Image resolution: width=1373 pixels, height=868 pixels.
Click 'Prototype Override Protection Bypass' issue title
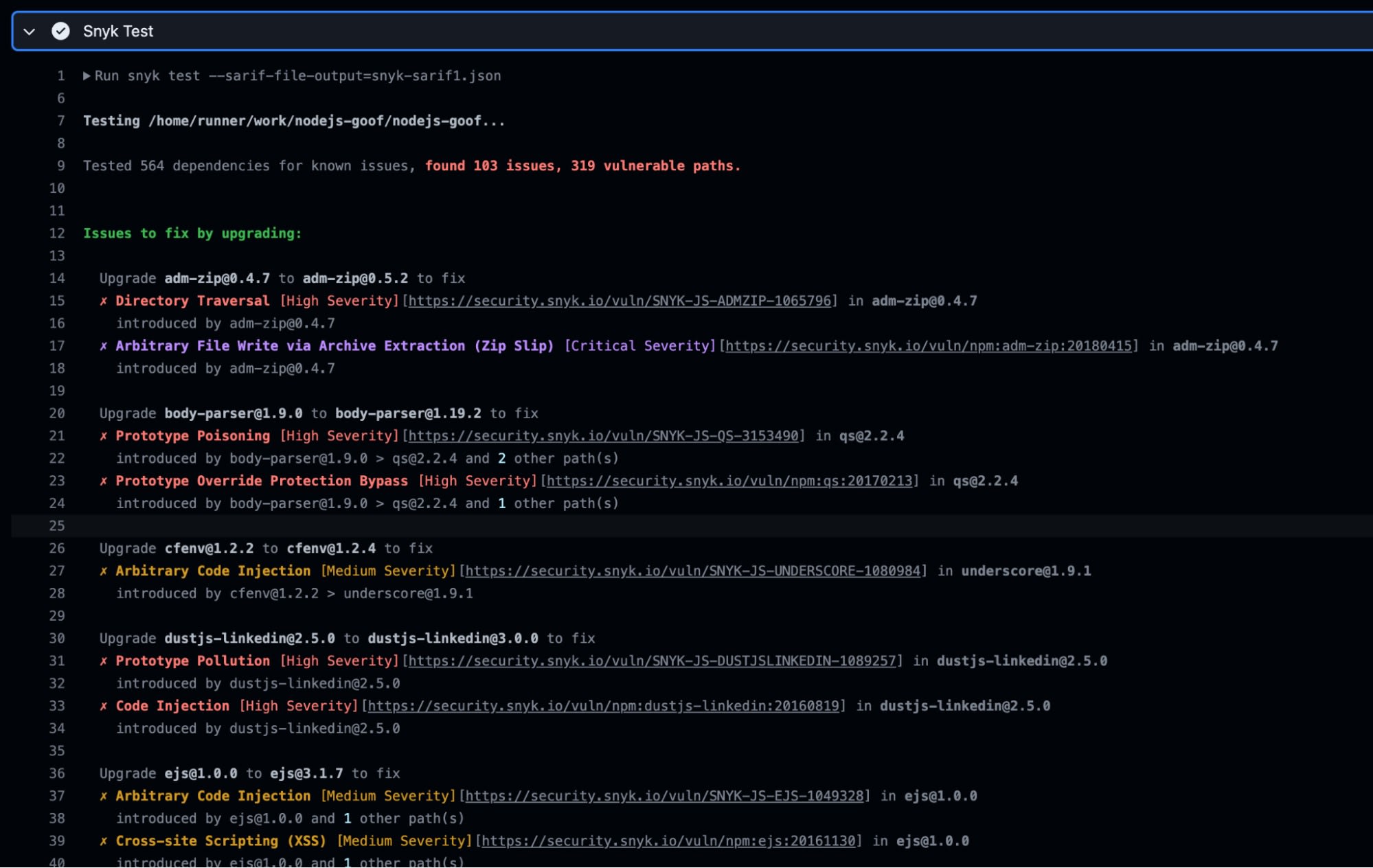click(262, 481)
